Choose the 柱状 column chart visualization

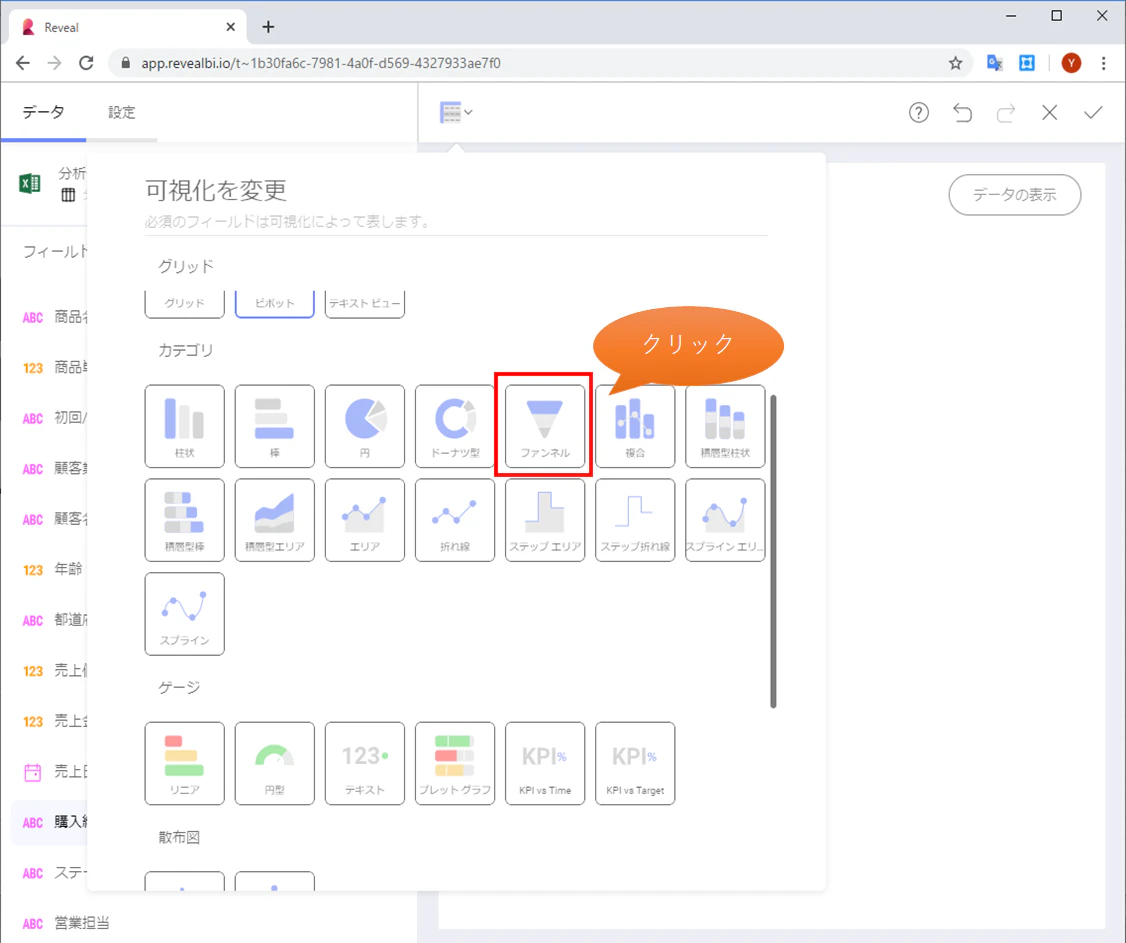[x=185, y=426]
